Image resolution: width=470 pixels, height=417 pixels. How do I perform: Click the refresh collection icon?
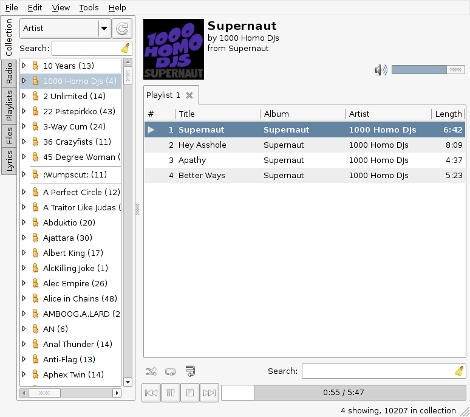click(x=122, y=28)
